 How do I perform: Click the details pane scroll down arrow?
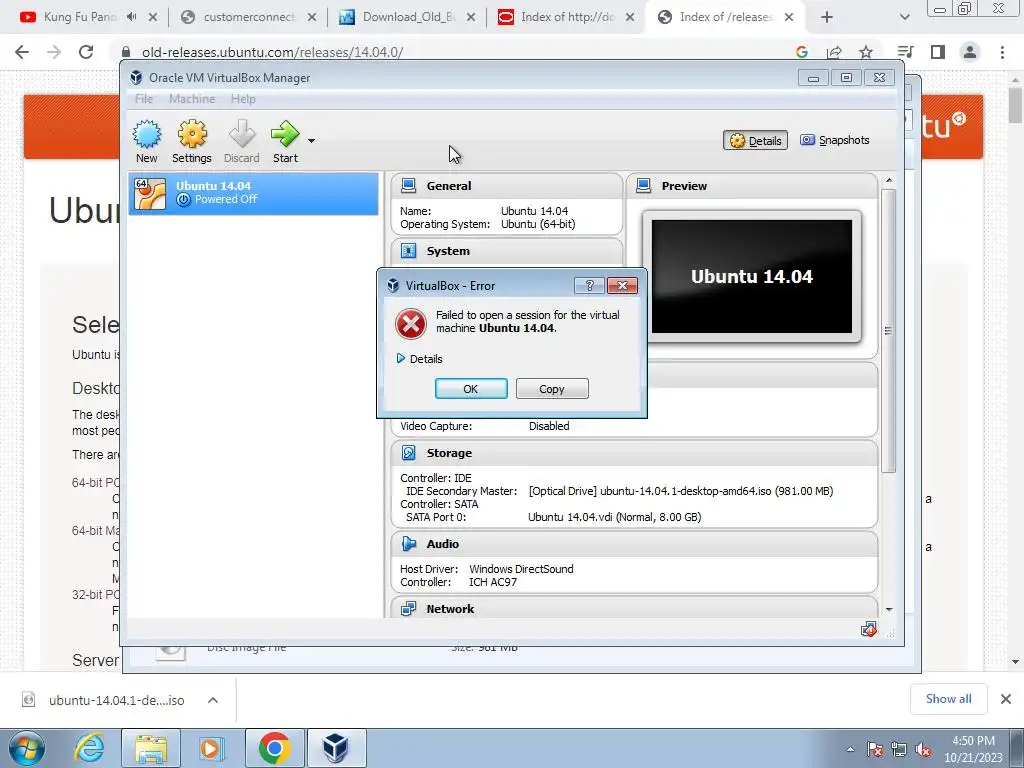coord(889,609)
